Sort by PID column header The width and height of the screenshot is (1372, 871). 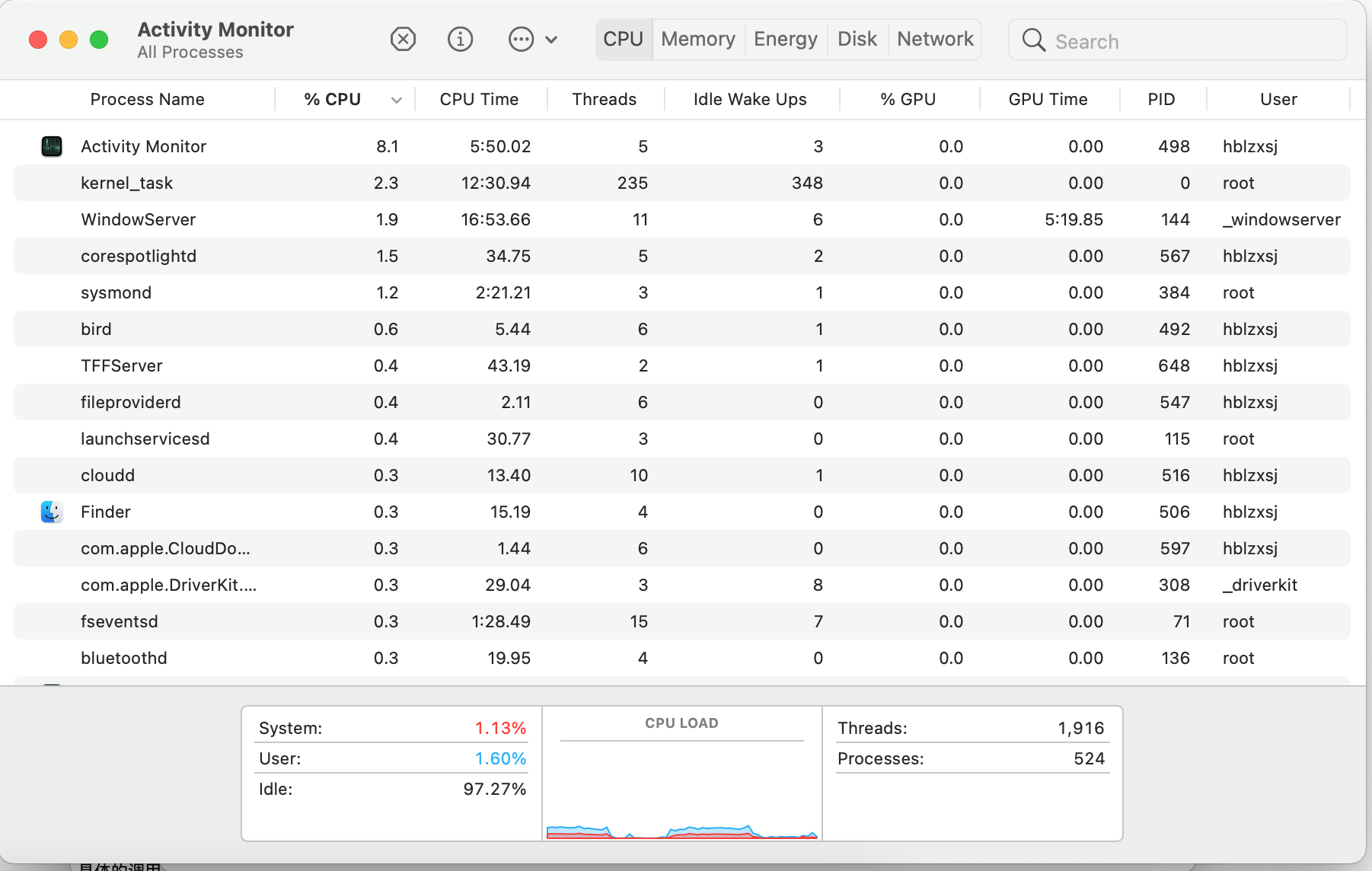[1162, 99]
